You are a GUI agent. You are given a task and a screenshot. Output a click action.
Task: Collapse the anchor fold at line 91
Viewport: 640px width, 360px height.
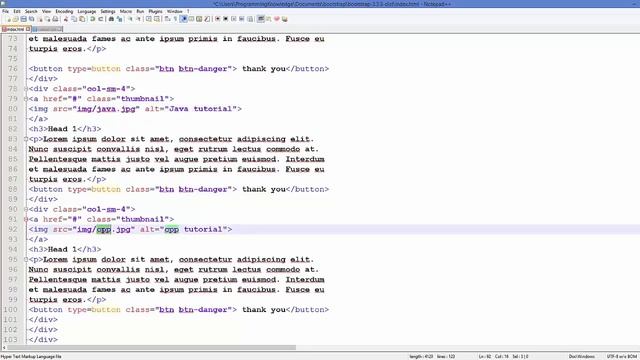point(26,219)
